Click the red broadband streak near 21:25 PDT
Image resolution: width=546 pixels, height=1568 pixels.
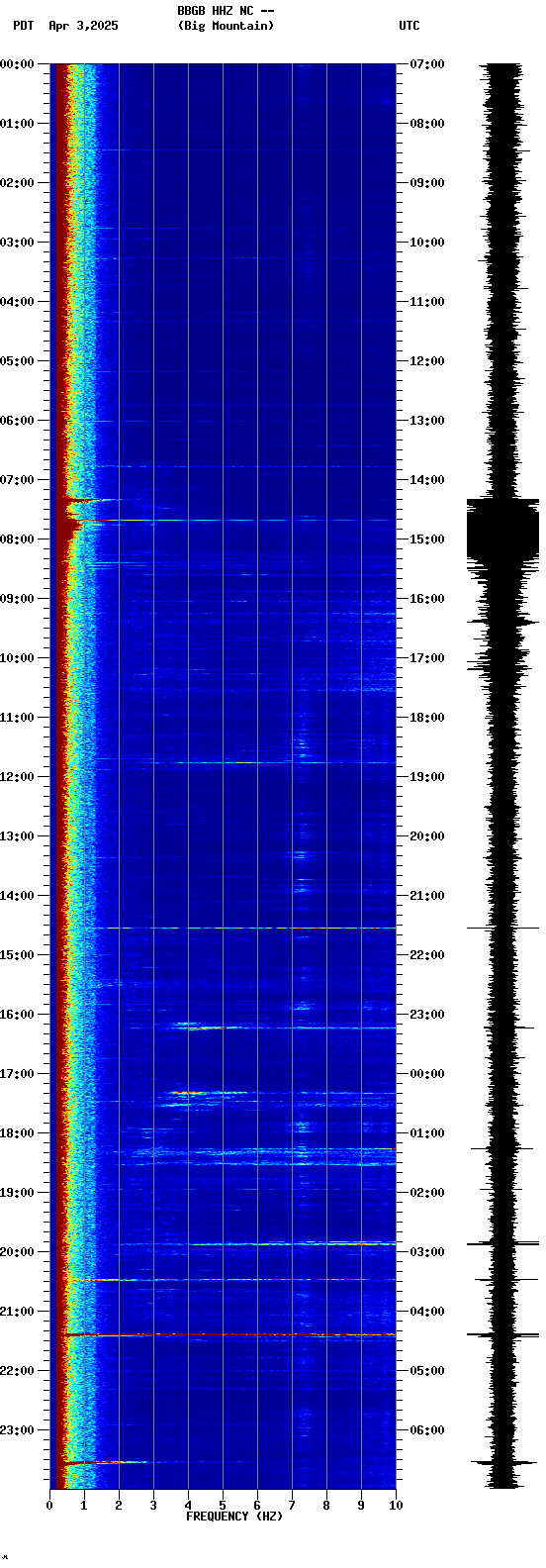point(228,1335)
